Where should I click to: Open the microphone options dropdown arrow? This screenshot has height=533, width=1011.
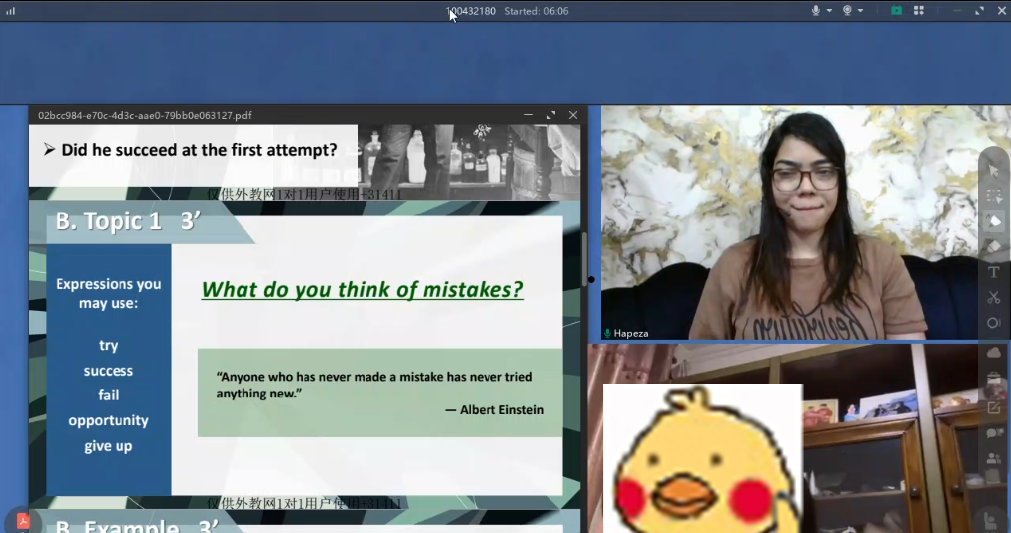829,11
